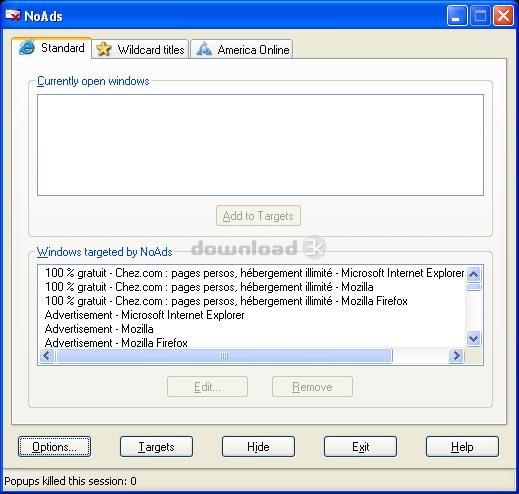Click the NoAds app icon in title bar
Screen dimensions: 519x494
[13, 16]
